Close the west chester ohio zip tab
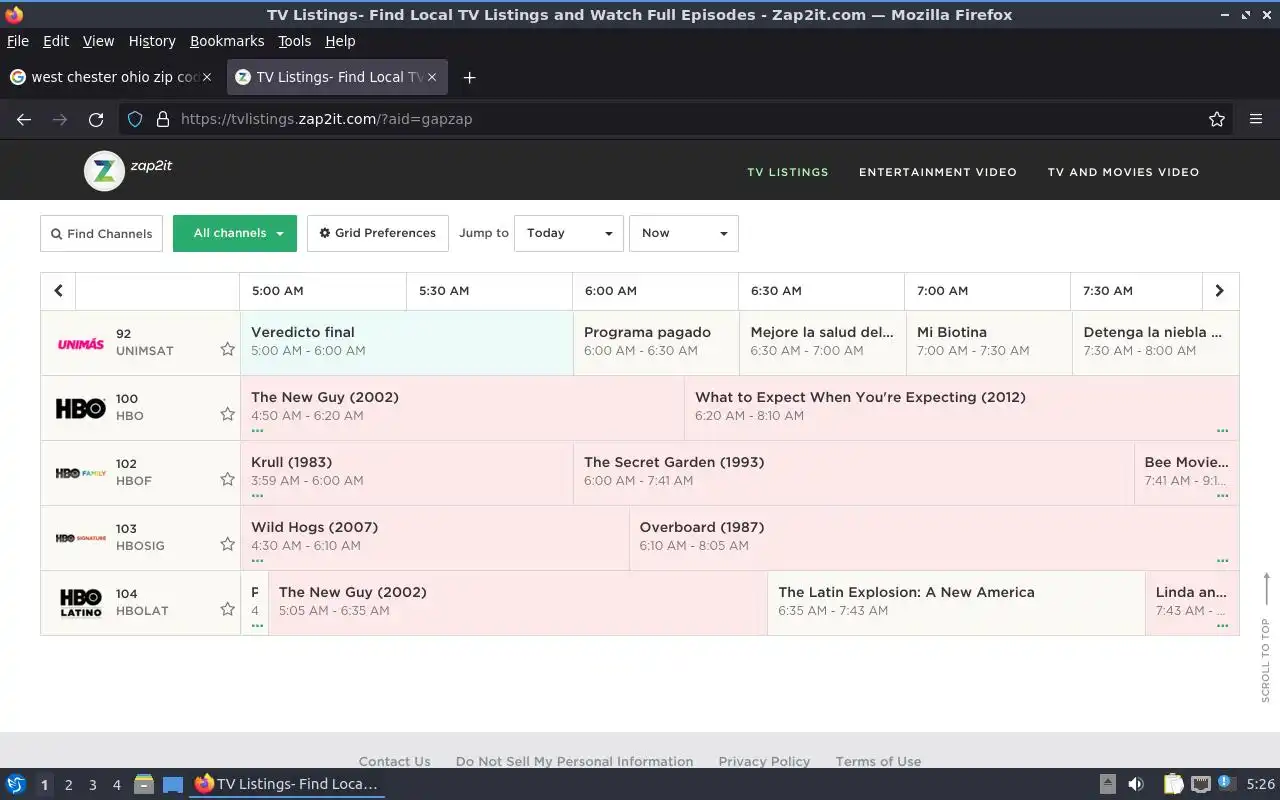Viewport: 1280px width, 800px height. point(207,77)
